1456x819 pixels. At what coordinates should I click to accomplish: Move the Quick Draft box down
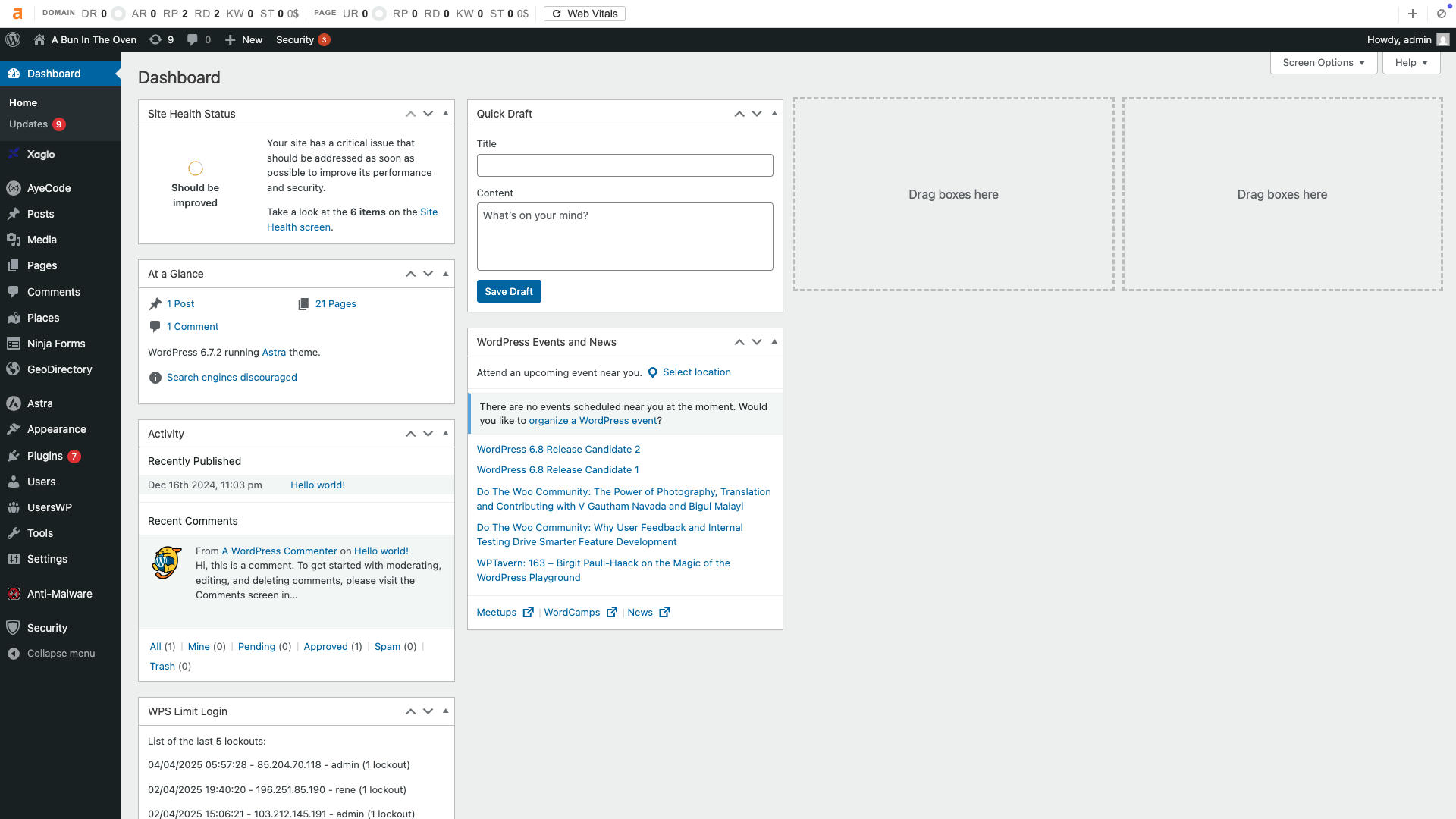pos(757,114)
